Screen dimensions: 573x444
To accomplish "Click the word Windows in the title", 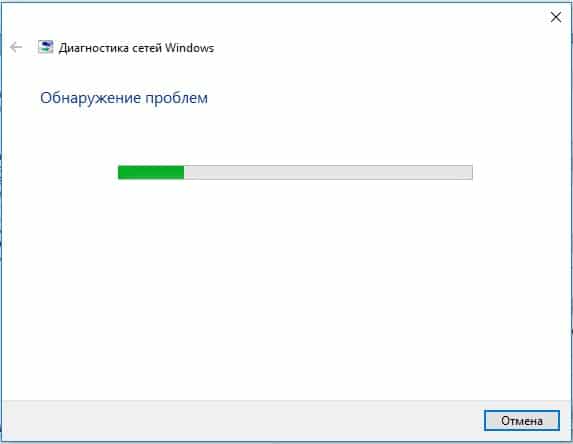I will point(189,48).
